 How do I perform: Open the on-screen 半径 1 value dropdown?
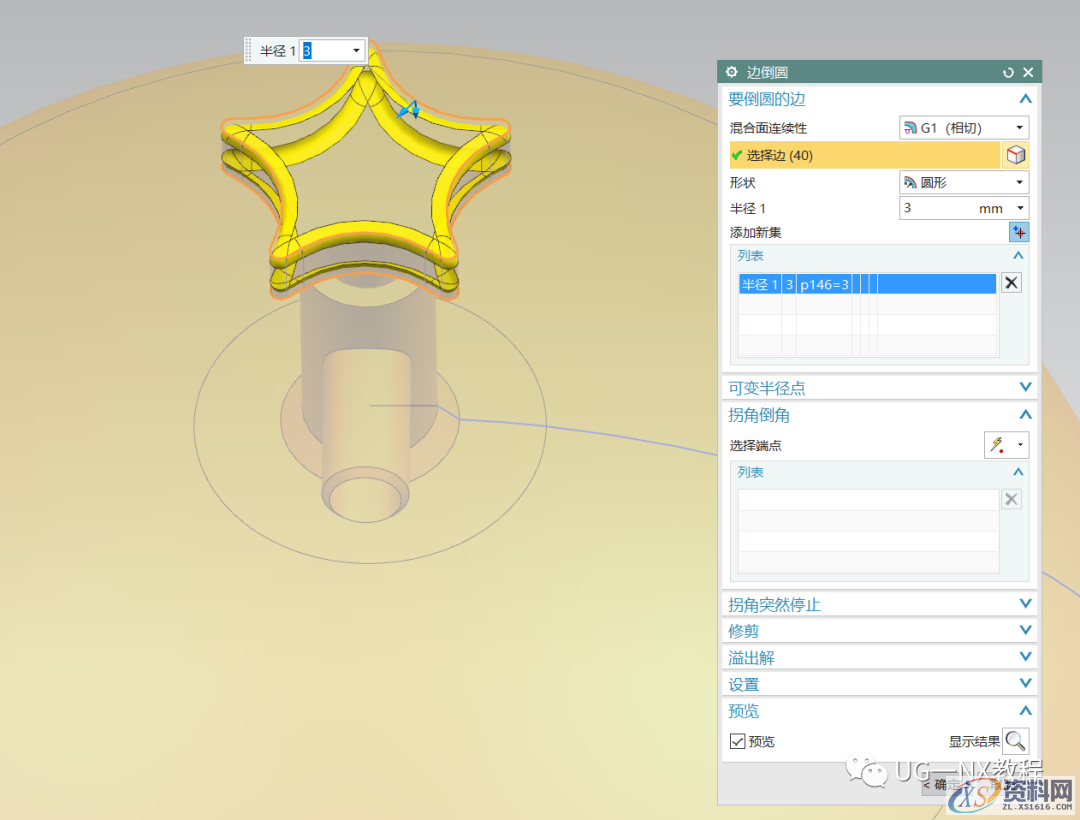tap(356, 50)
